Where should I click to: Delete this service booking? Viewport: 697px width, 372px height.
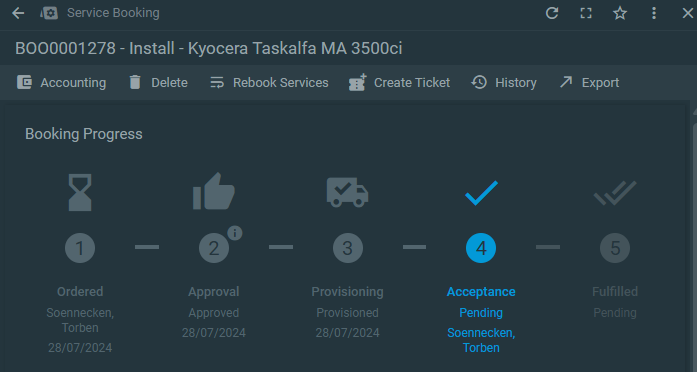pyautogui.click(x=158, y=83)
